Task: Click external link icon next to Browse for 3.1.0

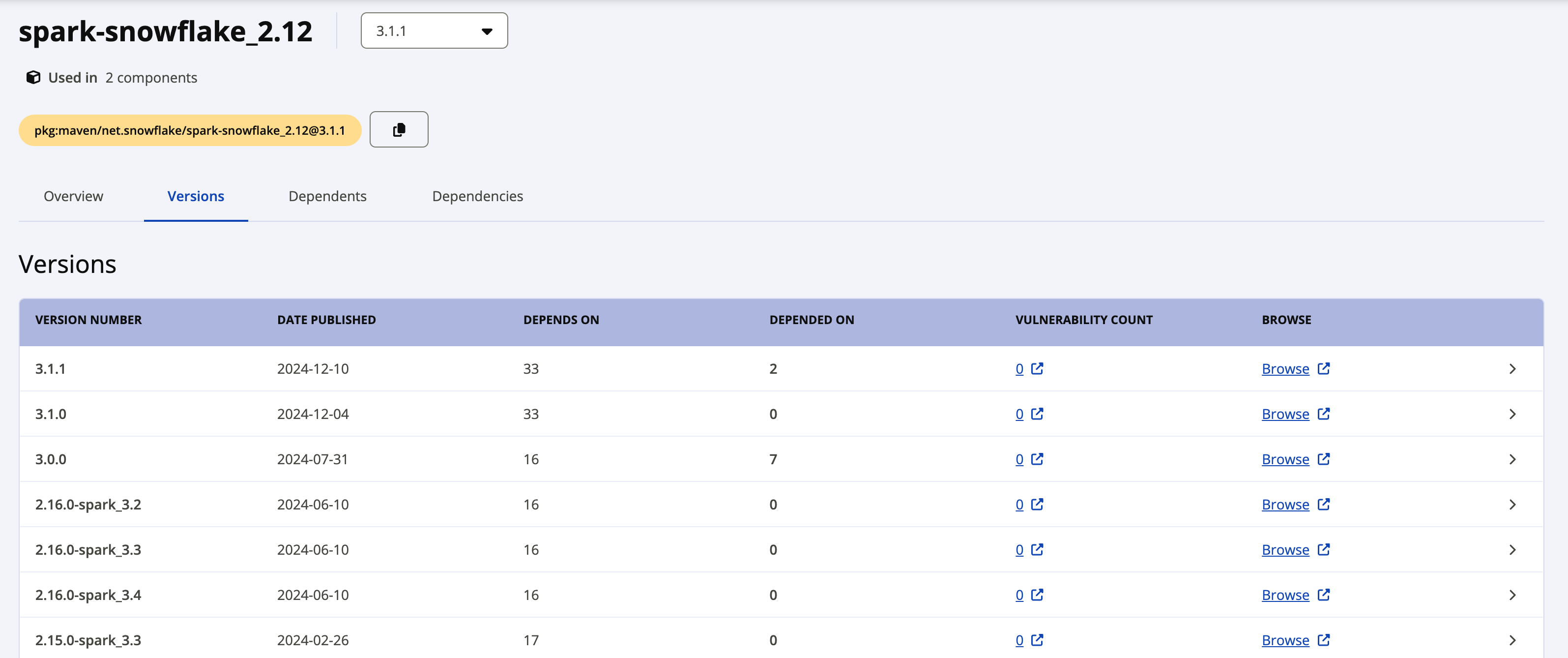Action: point(1323,414)
